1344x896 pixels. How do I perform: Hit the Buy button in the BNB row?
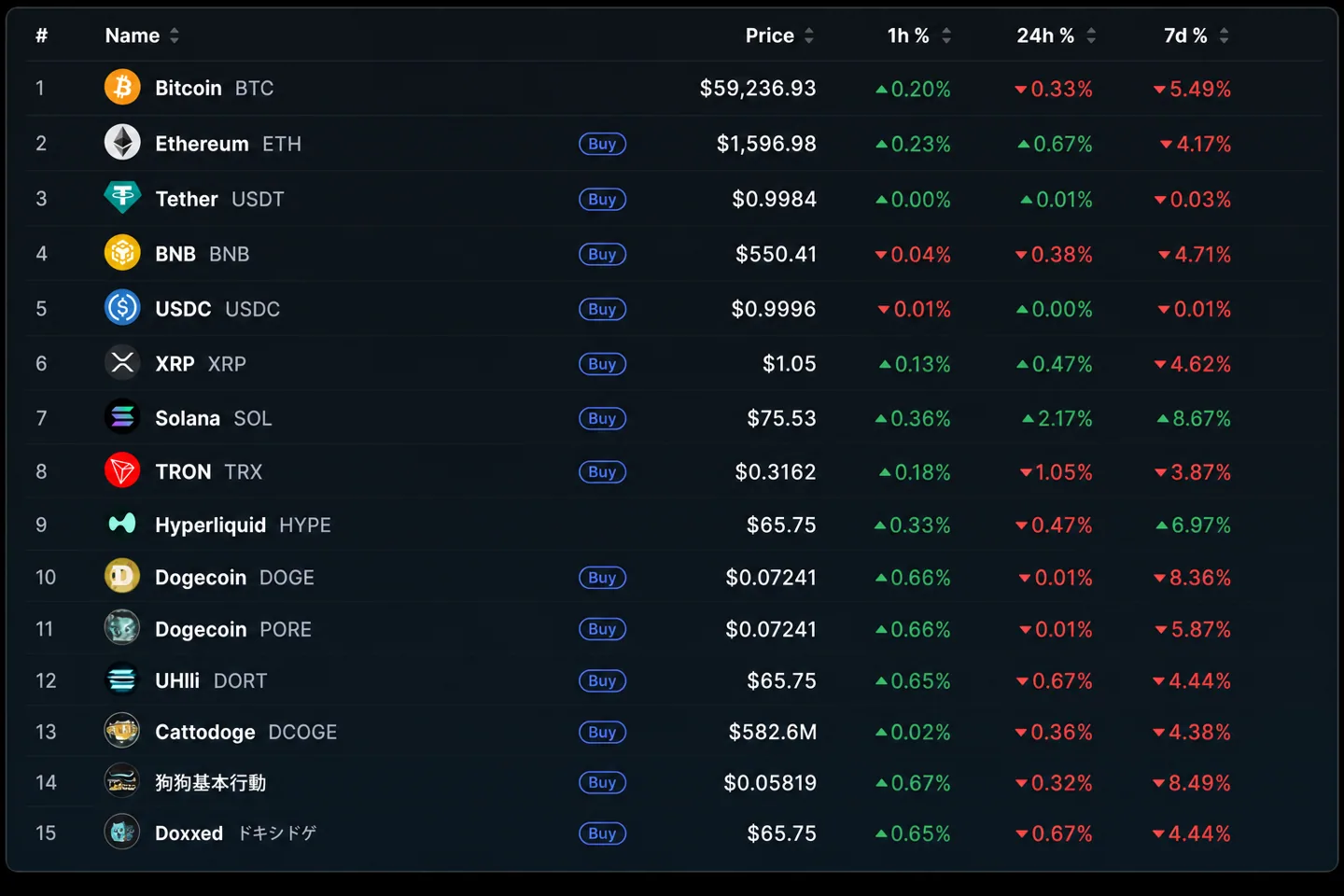pos(602,254)
